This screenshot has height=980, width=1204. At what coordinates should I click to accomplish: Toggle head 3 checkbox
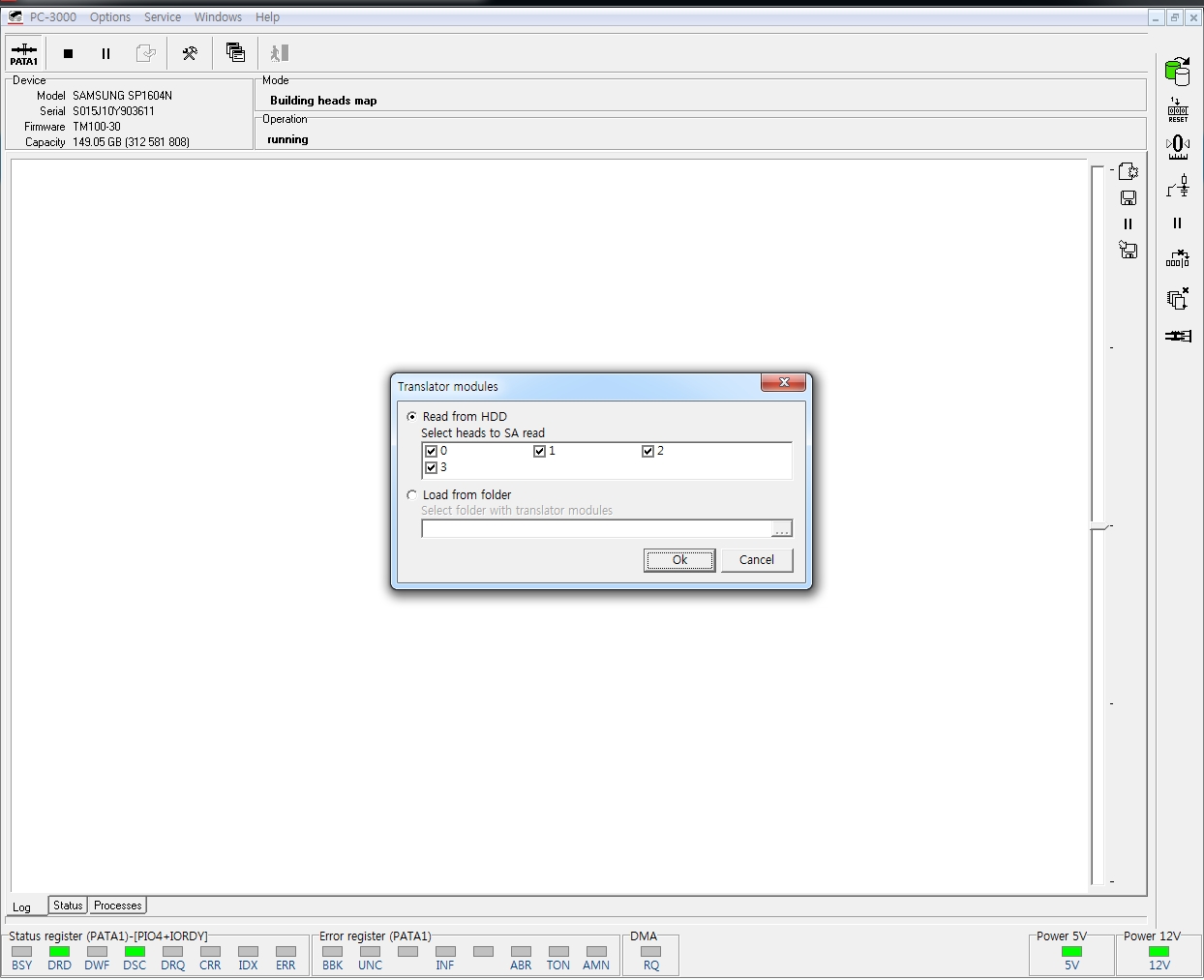click(432, 467)
